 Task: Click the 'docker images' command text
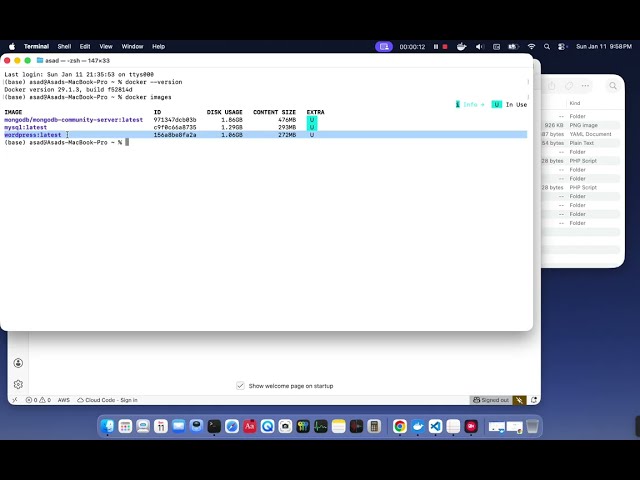pos(148,97)
